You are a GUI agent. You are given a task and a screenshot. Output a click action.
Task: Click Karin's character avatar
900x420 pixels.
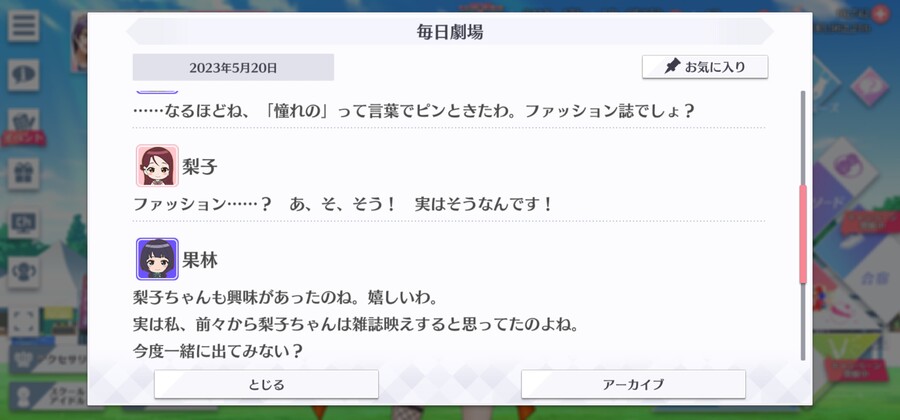click(x=157, y=259)
